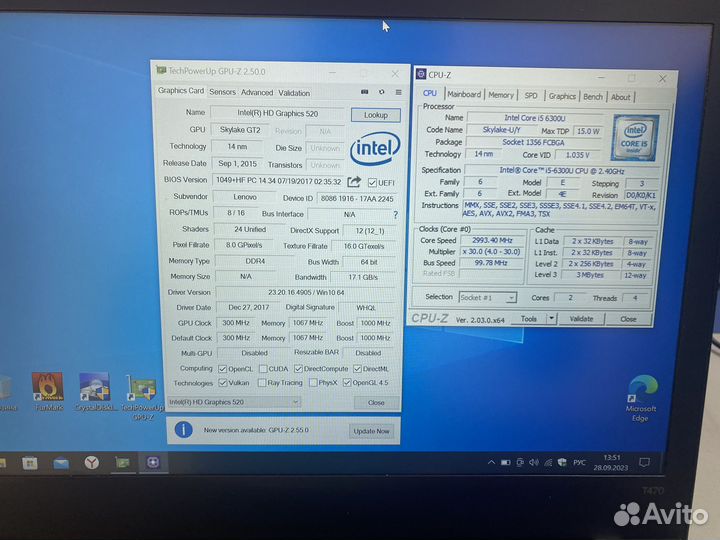Screen dimensions: 720x540
Task: Open CrystalDiskInfo desktop shortcut
Action: pos(95,392)
